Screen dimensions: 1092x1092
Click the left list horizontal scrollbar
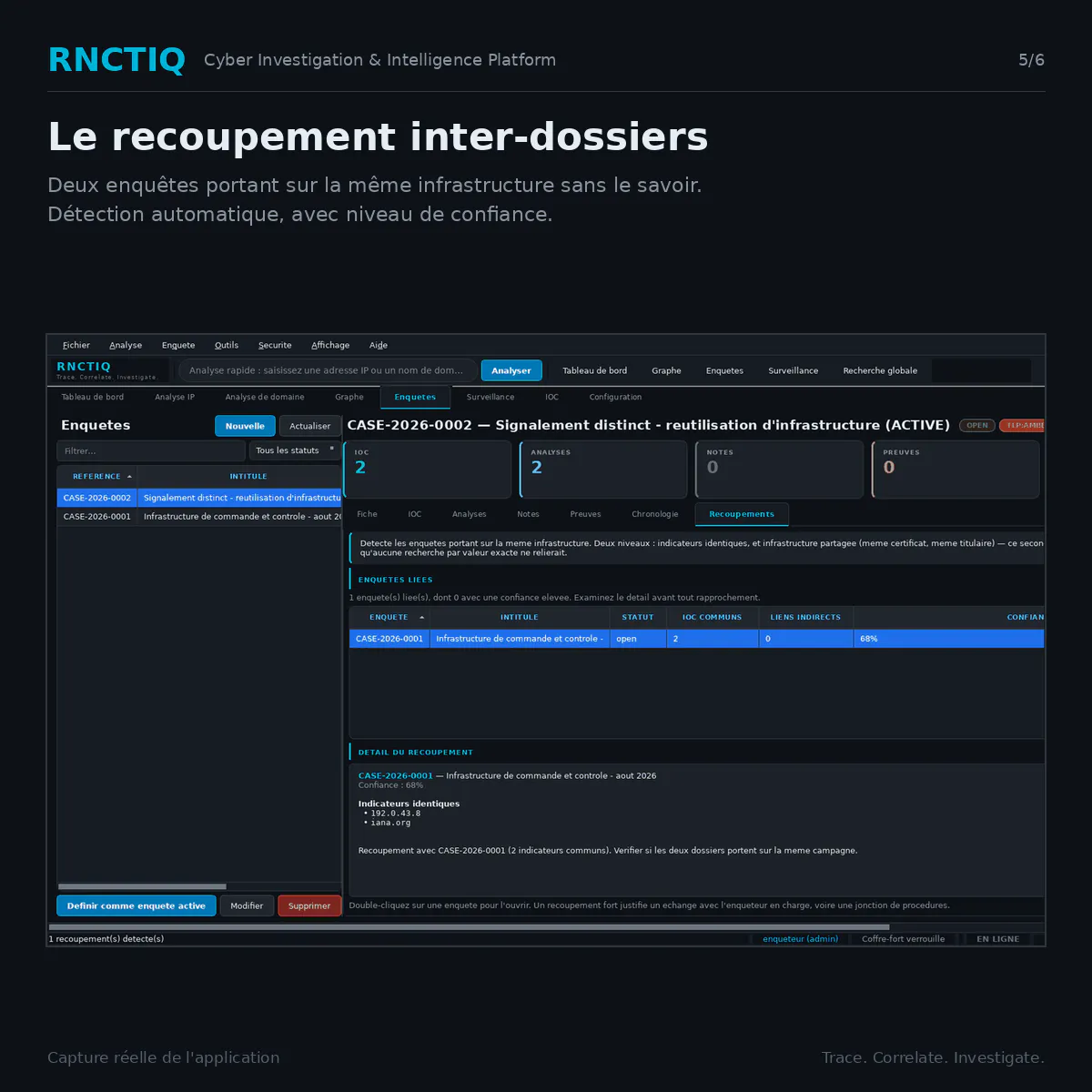click(142, 886)
